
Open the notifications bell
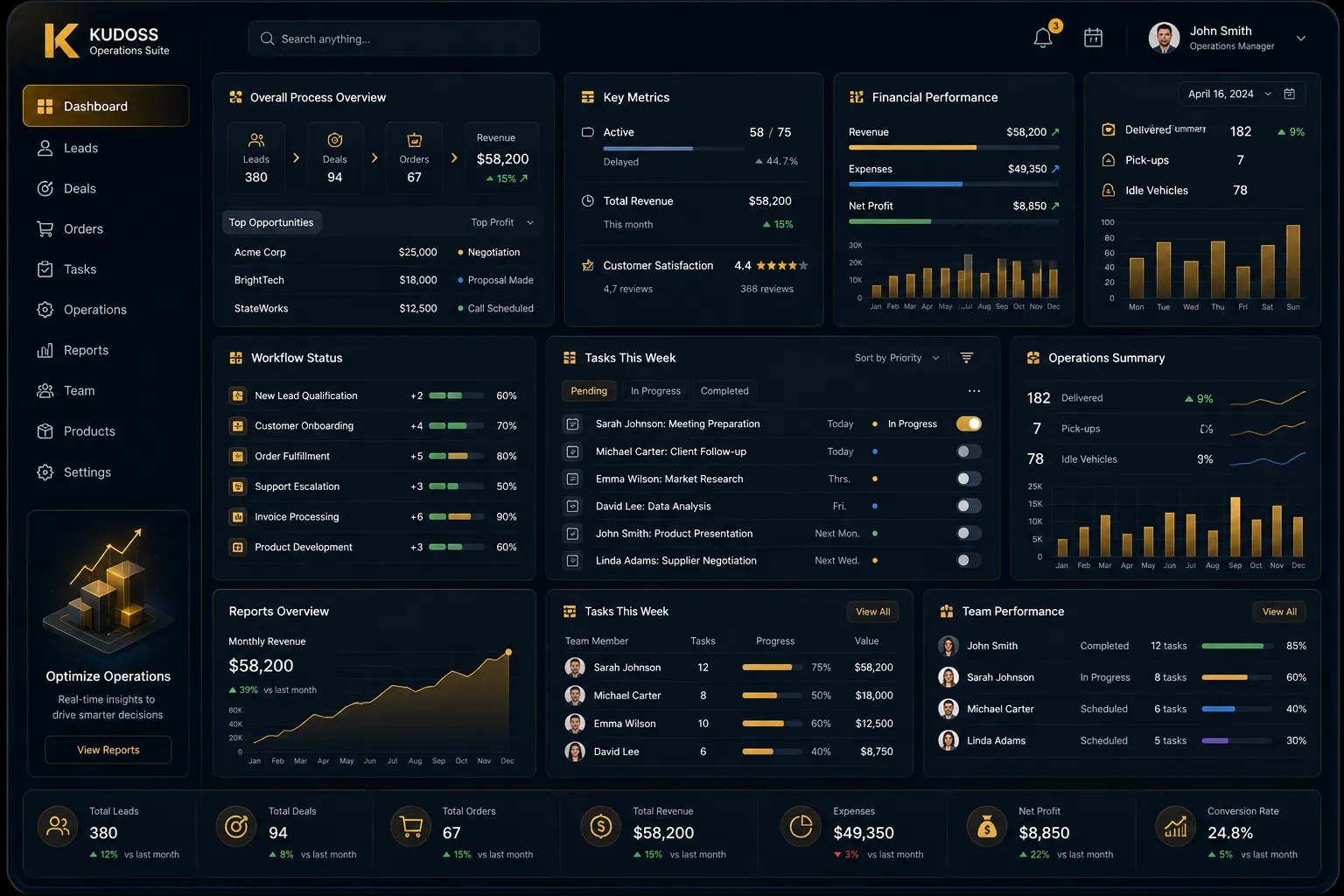[1043, 38]
